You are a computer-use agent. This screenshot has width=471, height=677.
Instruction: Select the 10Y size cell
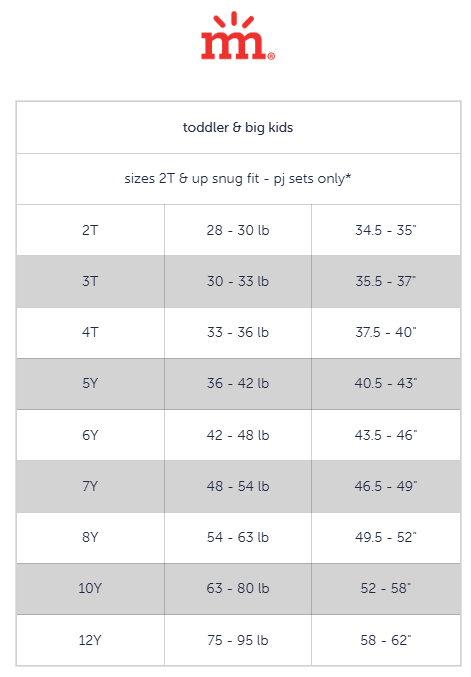tap(90, 588)
